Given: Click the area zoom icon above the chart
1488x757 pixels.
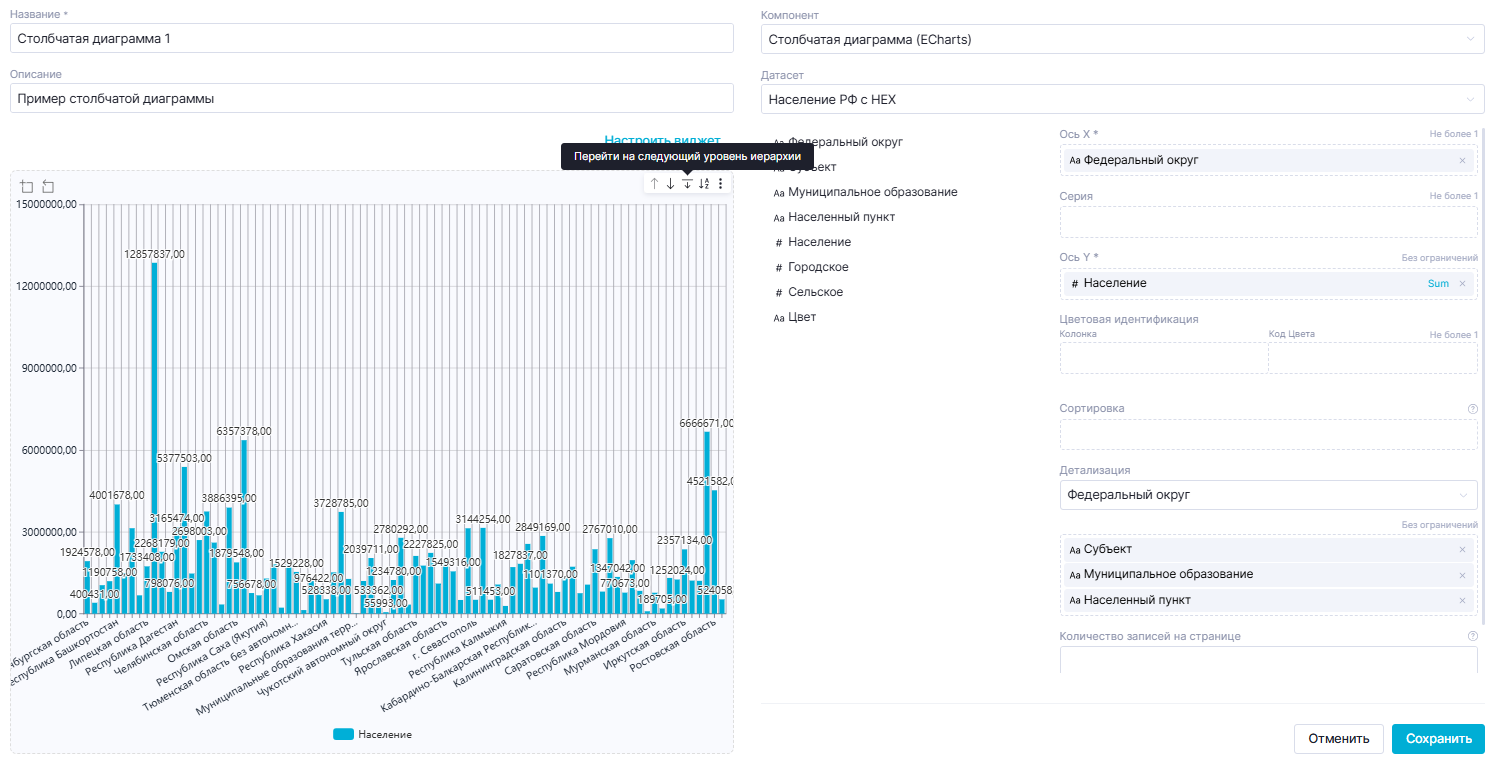Looking at the screenshot, I should click(x=27, y=186).
